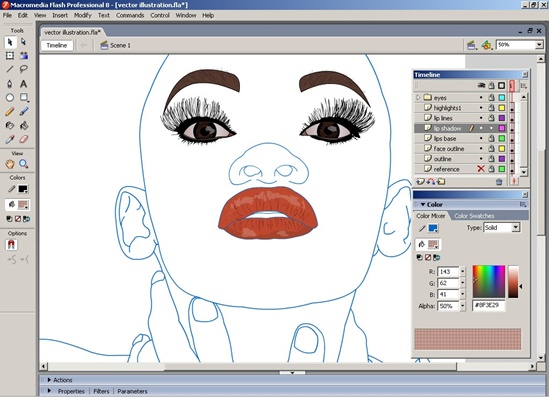
Task: Open the zoom percentage dropdown showing 50%
Action: [x=539, y=45]
